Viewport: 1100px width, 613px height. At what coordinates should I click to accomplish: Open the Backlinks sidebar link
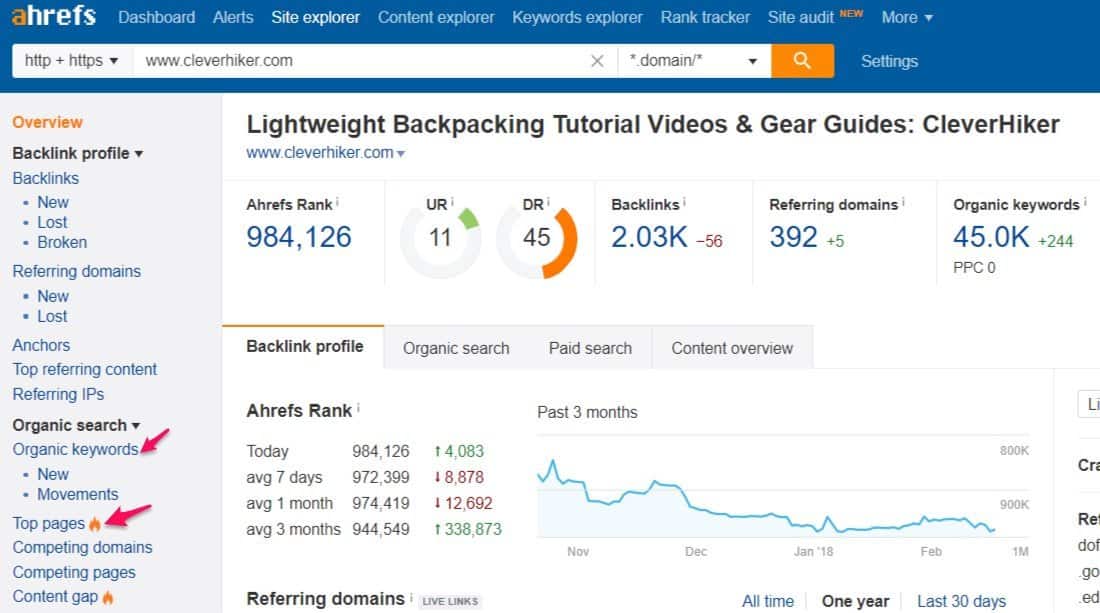click(x=46, y=178)
